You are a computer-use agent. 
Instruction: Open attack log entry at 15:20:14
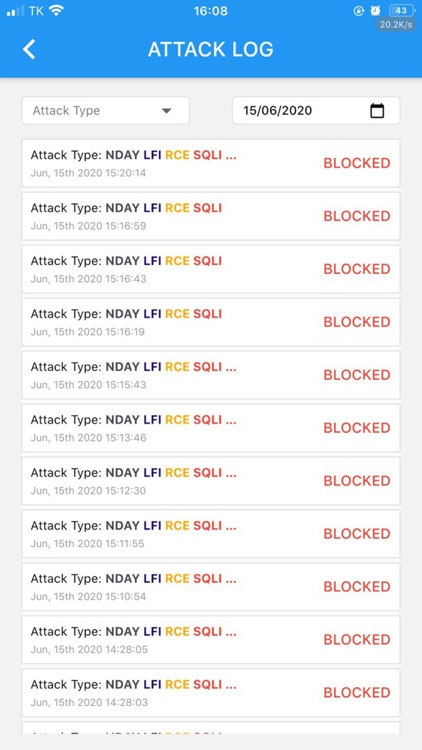click(x=211, y=163)
